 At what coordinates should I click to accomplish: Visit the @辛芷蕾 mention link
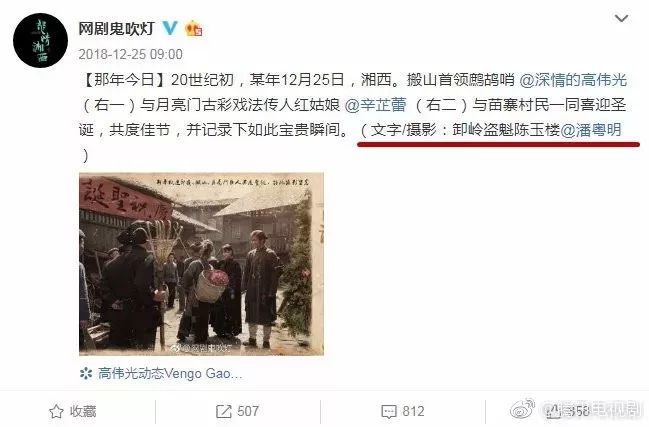(x=375, y=105)
